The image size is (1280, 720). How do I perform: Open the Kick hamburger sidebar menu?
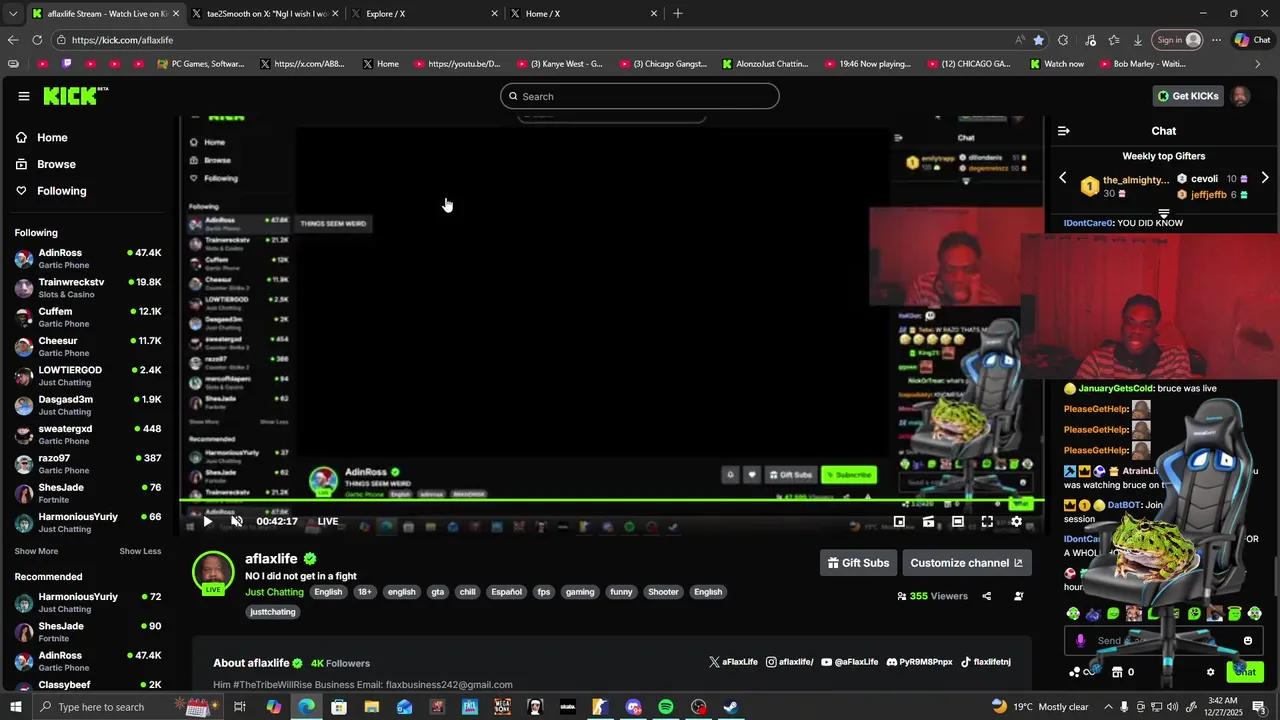coord(24,96)
